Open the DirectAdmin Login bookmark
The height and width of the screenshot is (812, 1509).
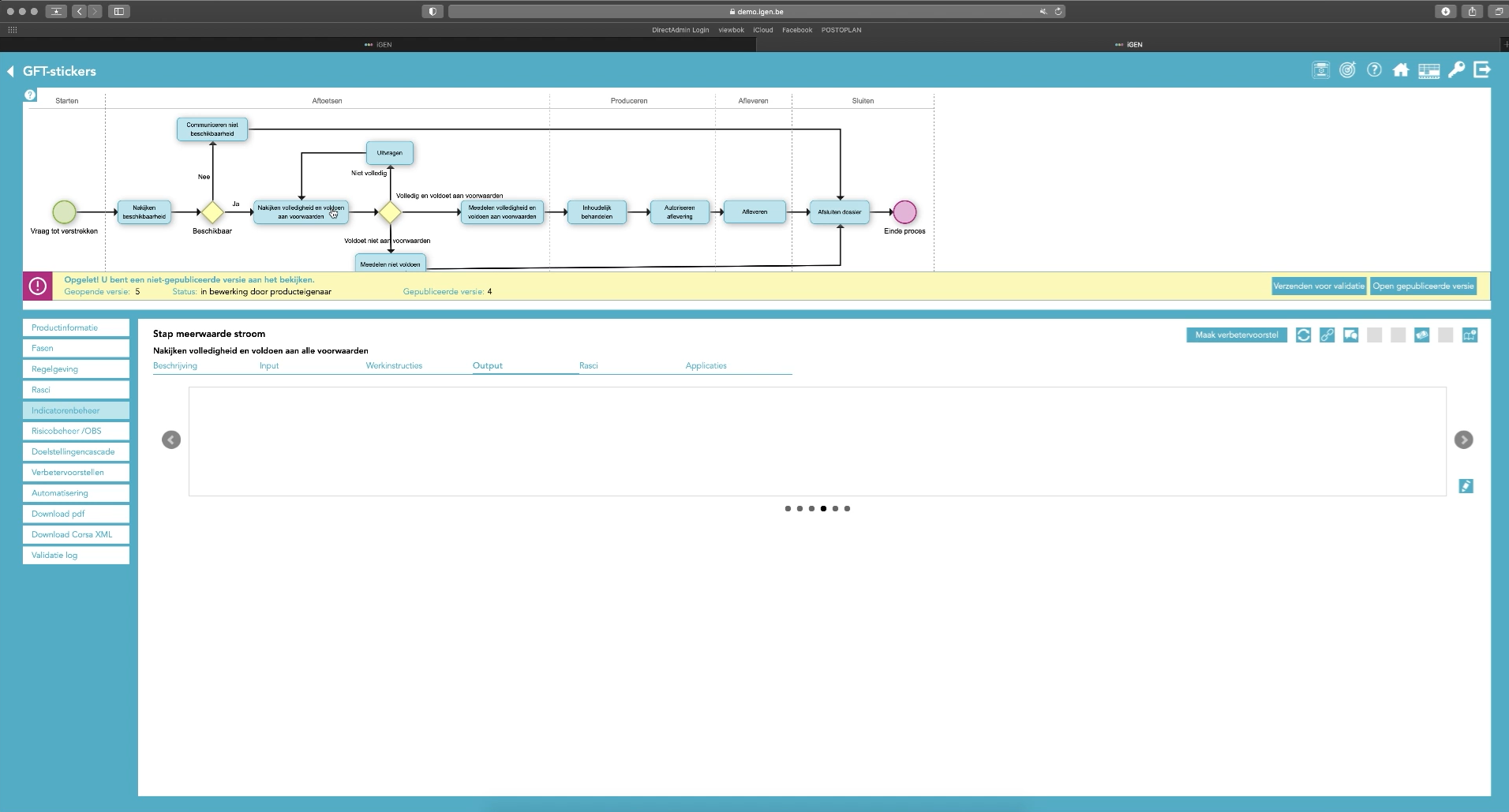tap(680, 30)
